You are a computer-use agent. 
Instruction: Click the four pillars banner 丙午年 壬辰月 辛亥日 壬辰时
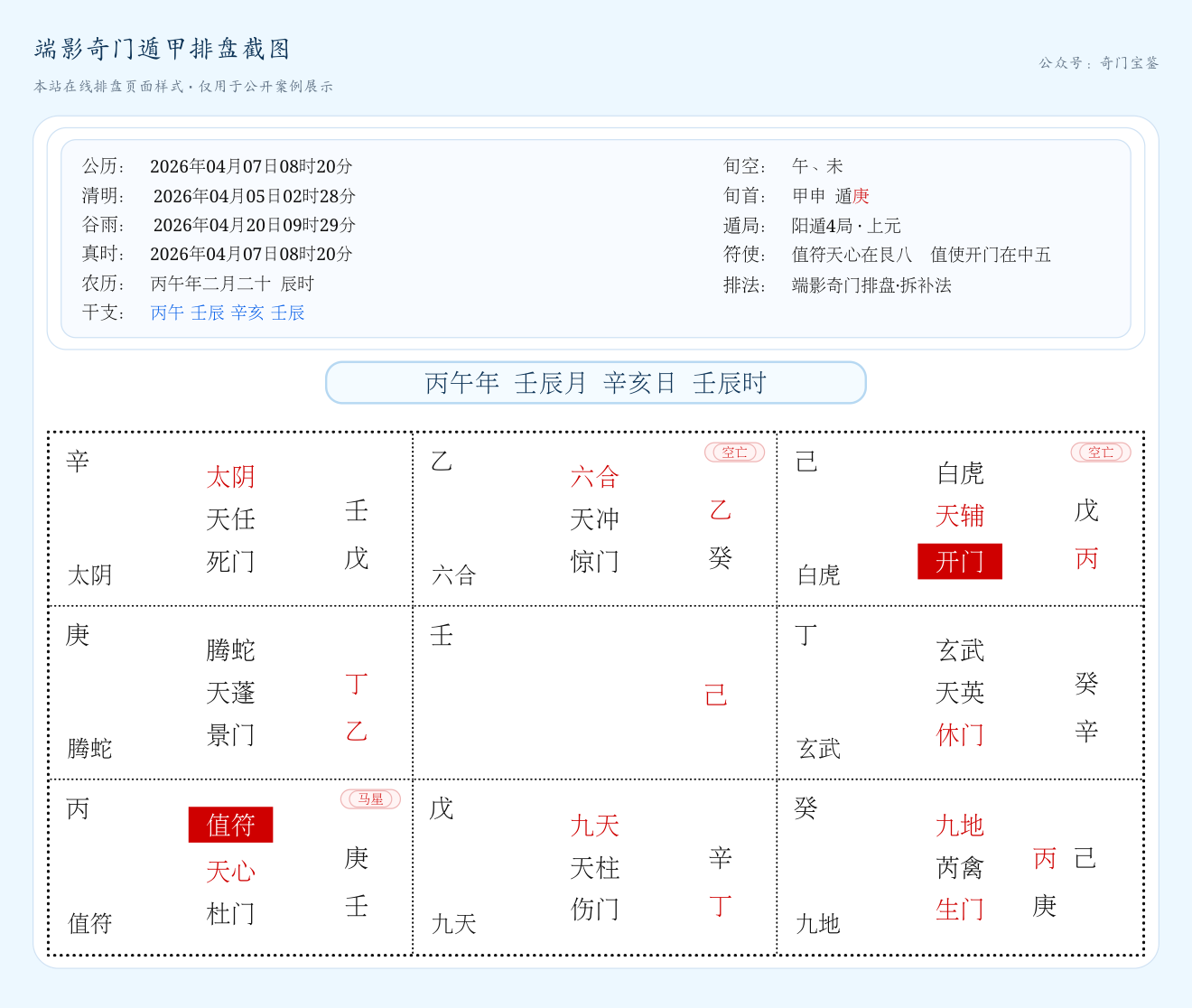click(595, 383)
